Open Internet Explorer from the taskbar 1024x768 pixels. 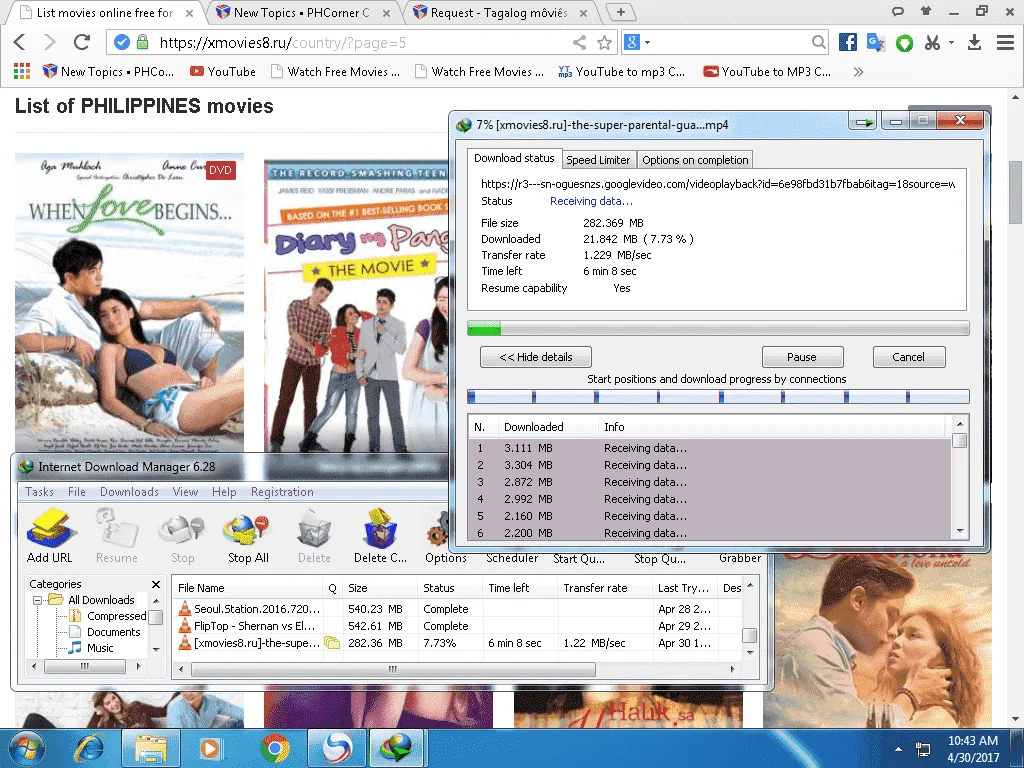(x=88, y=748)
